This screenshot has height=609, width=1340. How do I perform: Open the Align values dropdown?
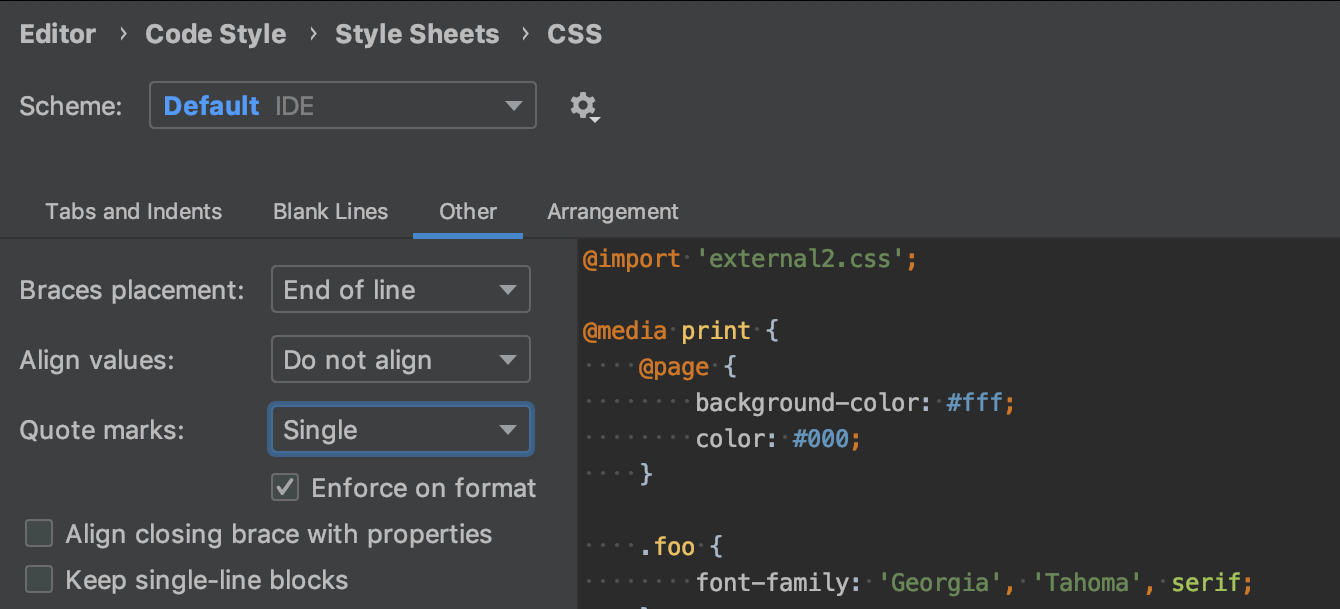tap(400, 360)
